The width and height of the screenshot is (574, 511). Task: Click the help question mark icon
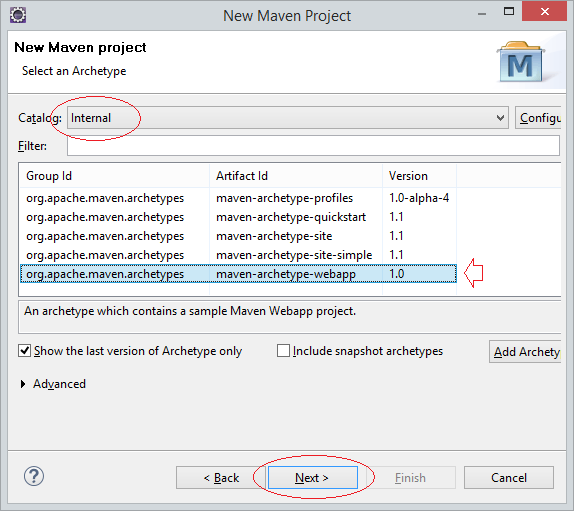click(34, 476)
